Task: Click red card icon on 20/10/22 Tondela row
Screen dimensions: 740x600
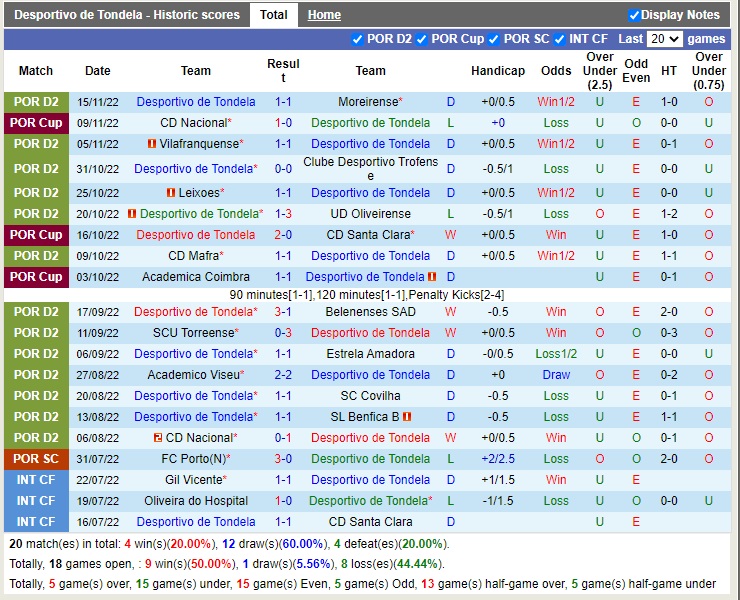Action: click(132, 214)
